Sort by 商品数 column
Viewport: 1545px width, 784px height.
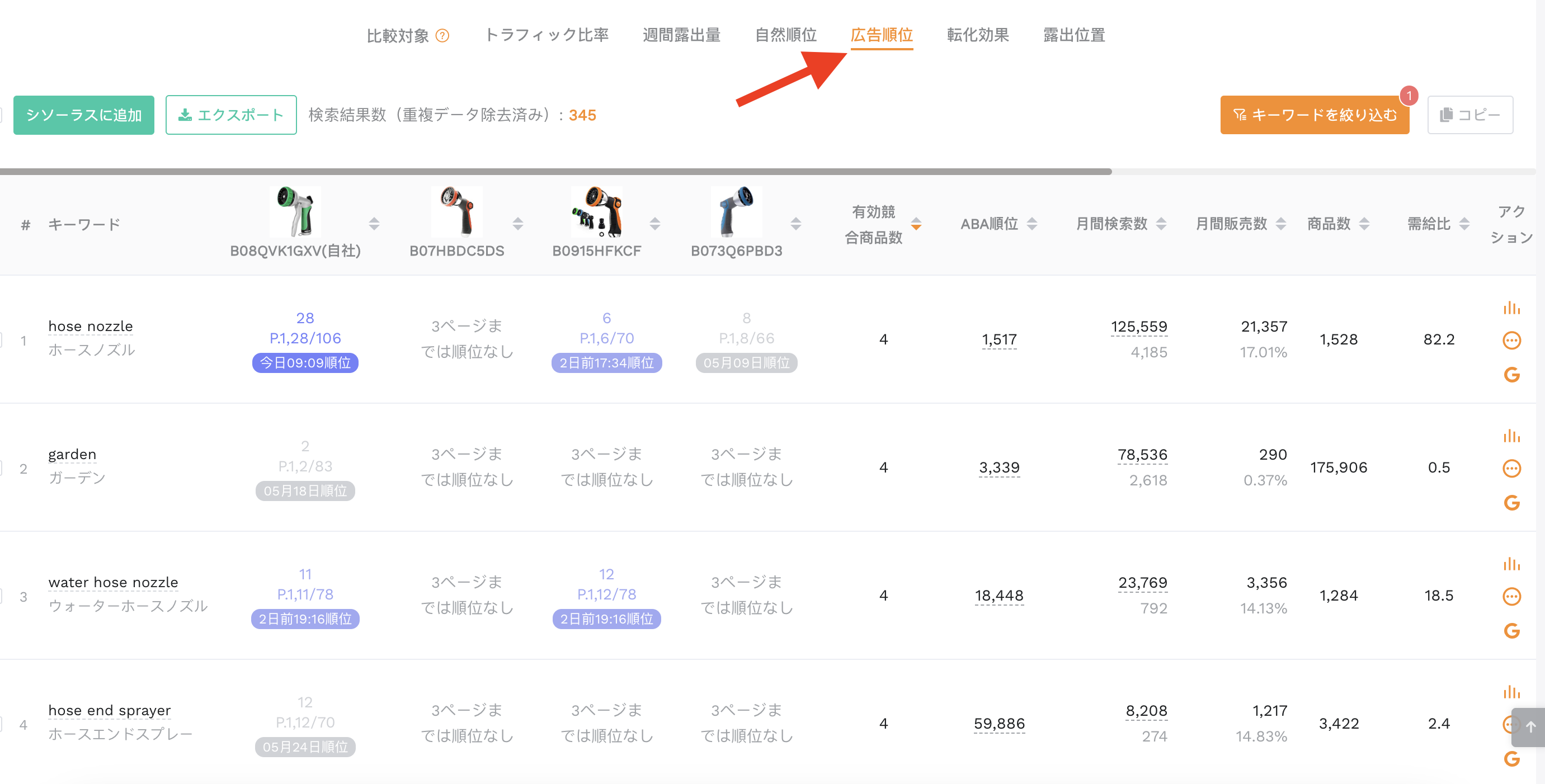1364,224
